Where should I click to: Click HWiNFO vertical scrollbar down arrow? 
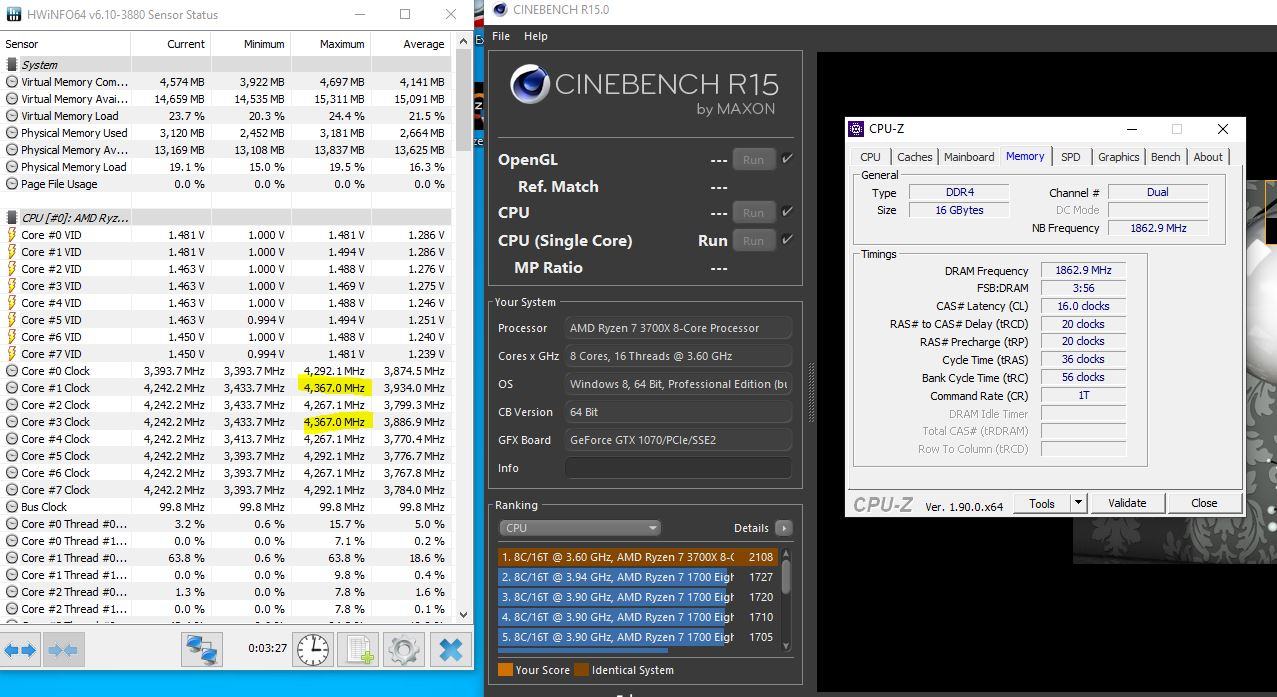pyautogui.click(x=463, y=615)
